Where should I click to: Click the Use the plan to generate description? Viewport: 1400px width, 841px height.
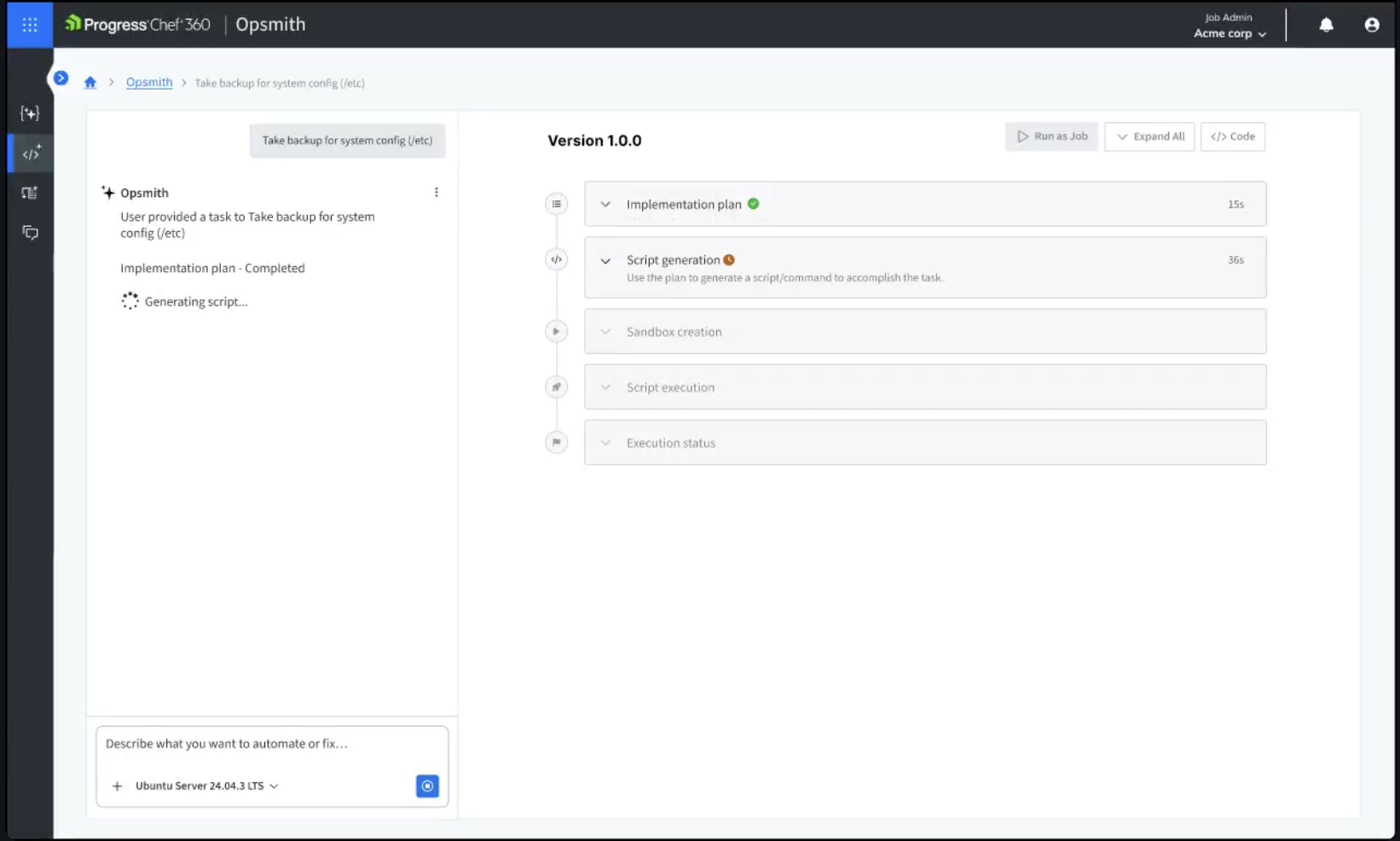(x=785, y=278)
